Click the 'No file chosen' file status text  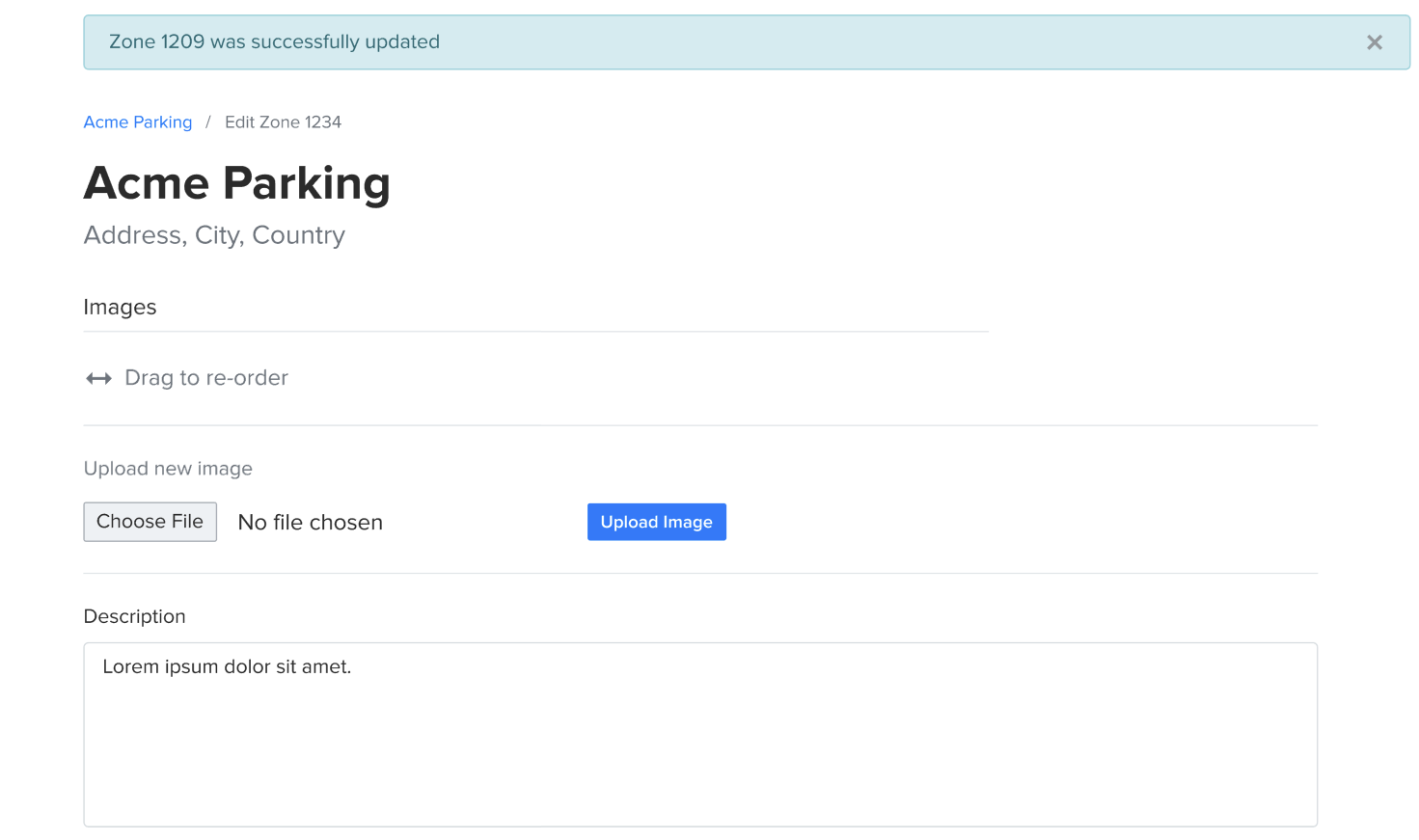(x=310, y=523)
